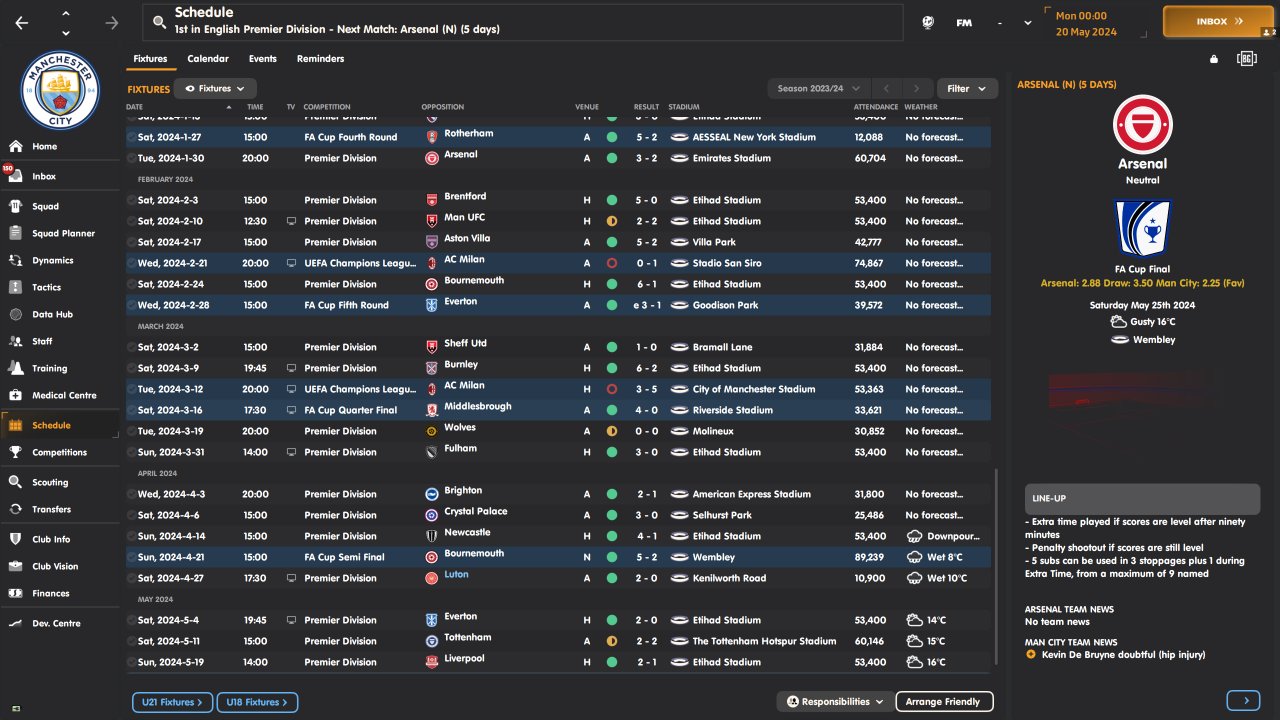Switch to the Calendar tab
The width and height of the screenshot is (1280, 720).
pyautogui.click(x=208, y=59)
